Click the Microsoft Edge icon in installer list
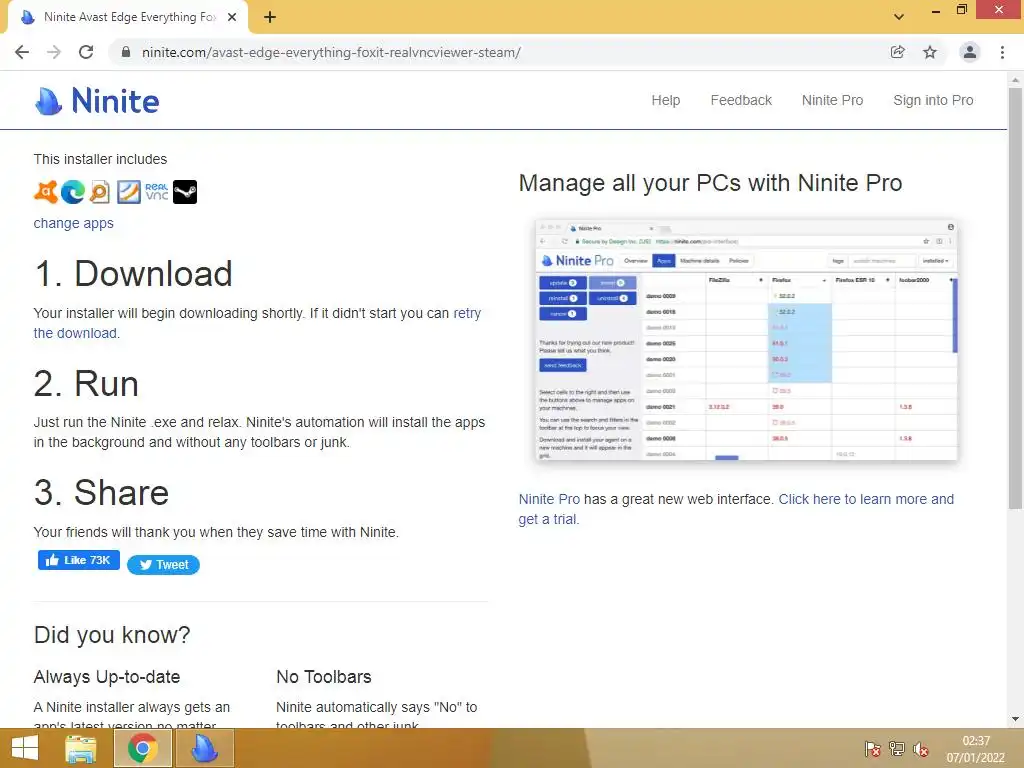1024x768 pixels. click(73, 192)
